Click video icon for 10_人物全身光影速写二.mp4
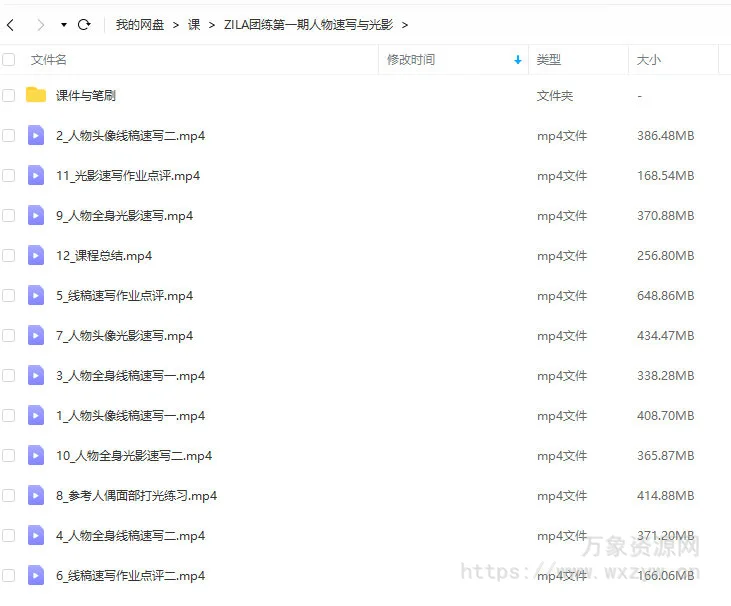This screenshot has width=731, height=606. pos(36,456)
